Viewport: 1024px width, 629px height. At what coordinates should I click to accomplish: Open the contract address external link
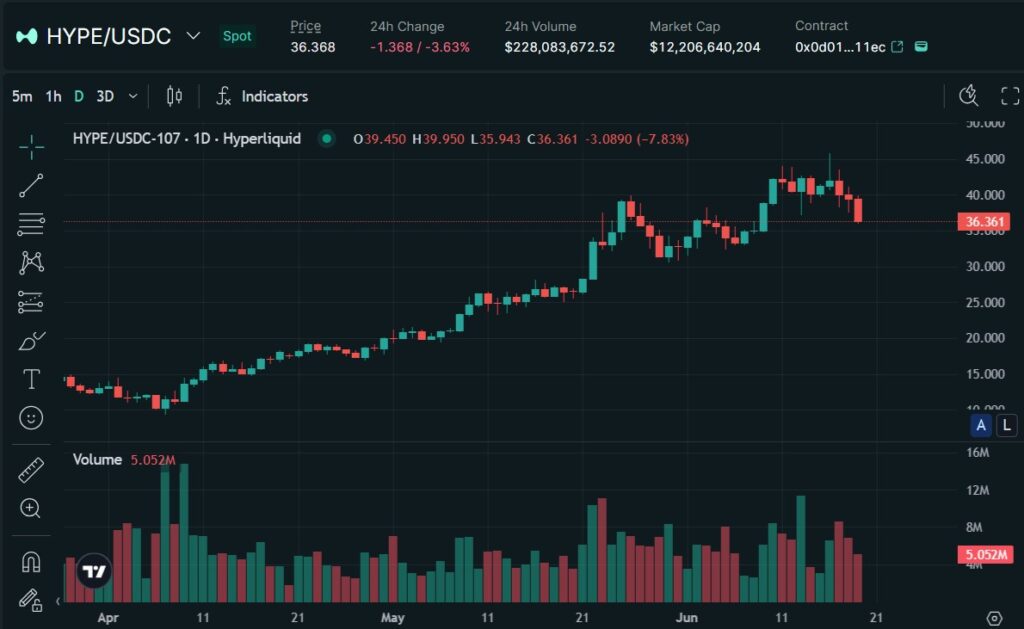click(x=897, y=47)
